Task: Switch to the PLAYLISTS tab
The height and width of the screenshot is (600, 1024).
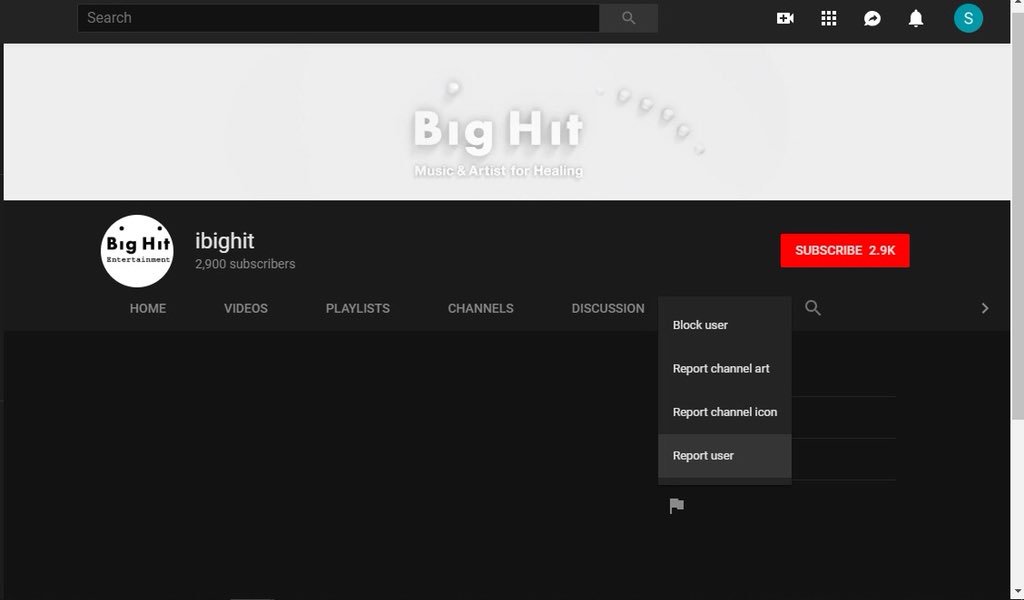Action: click(x=358, y=308)
